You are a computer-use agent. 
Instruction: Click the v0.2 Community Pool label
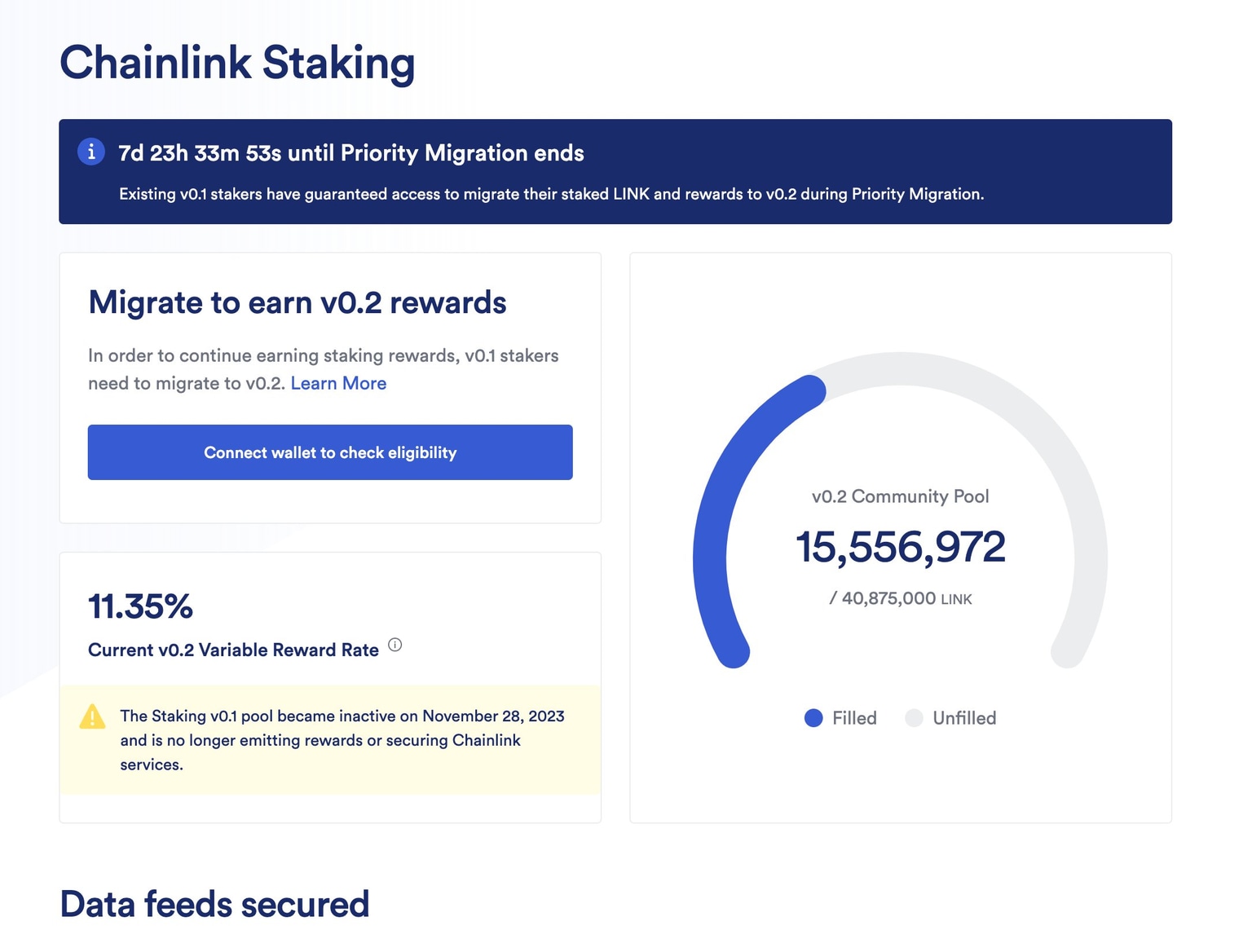tap(901, 496)
